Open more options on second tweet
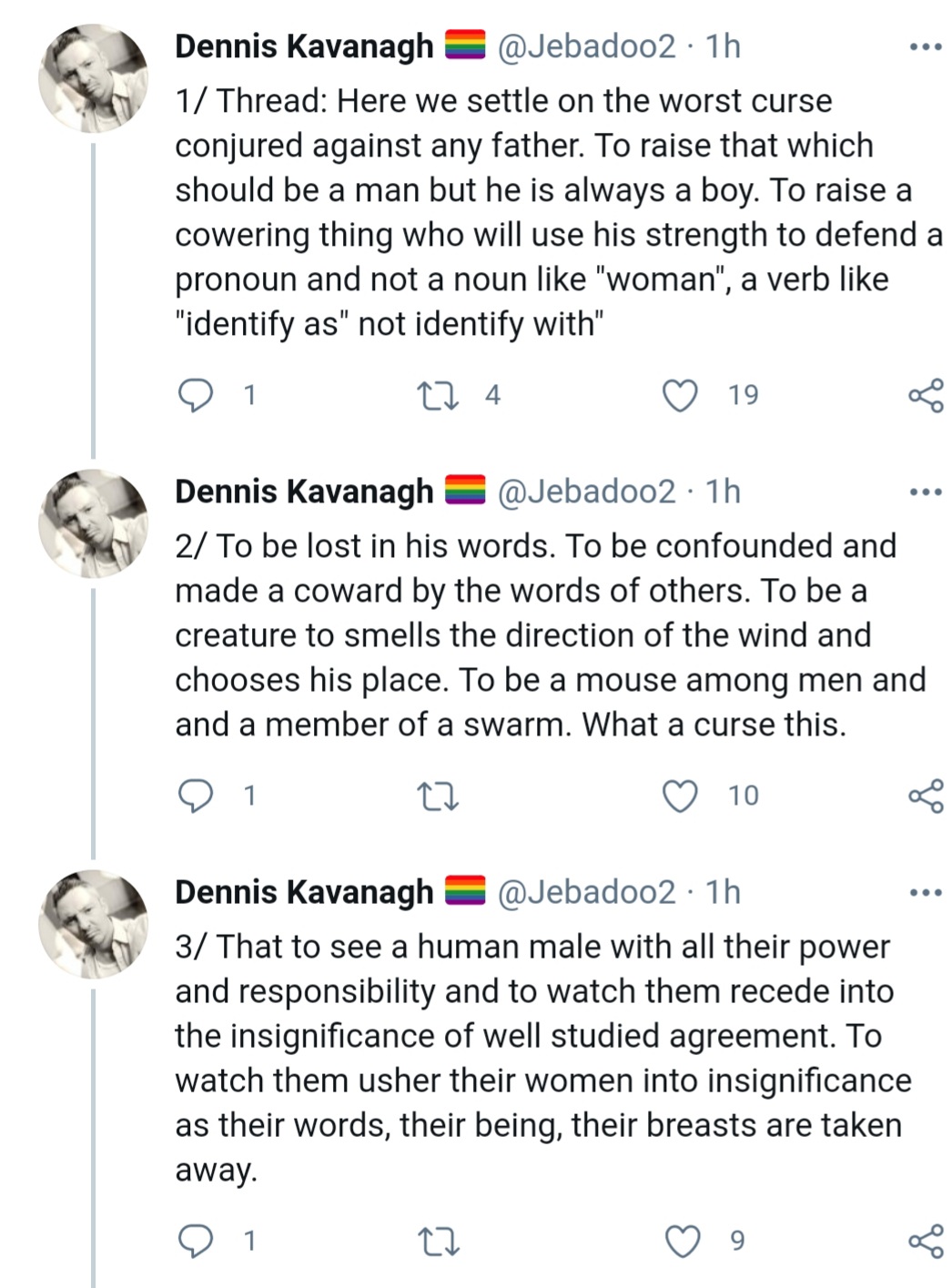The height and width of the screenshot is (1288, 952). click(x=926, y=492)
